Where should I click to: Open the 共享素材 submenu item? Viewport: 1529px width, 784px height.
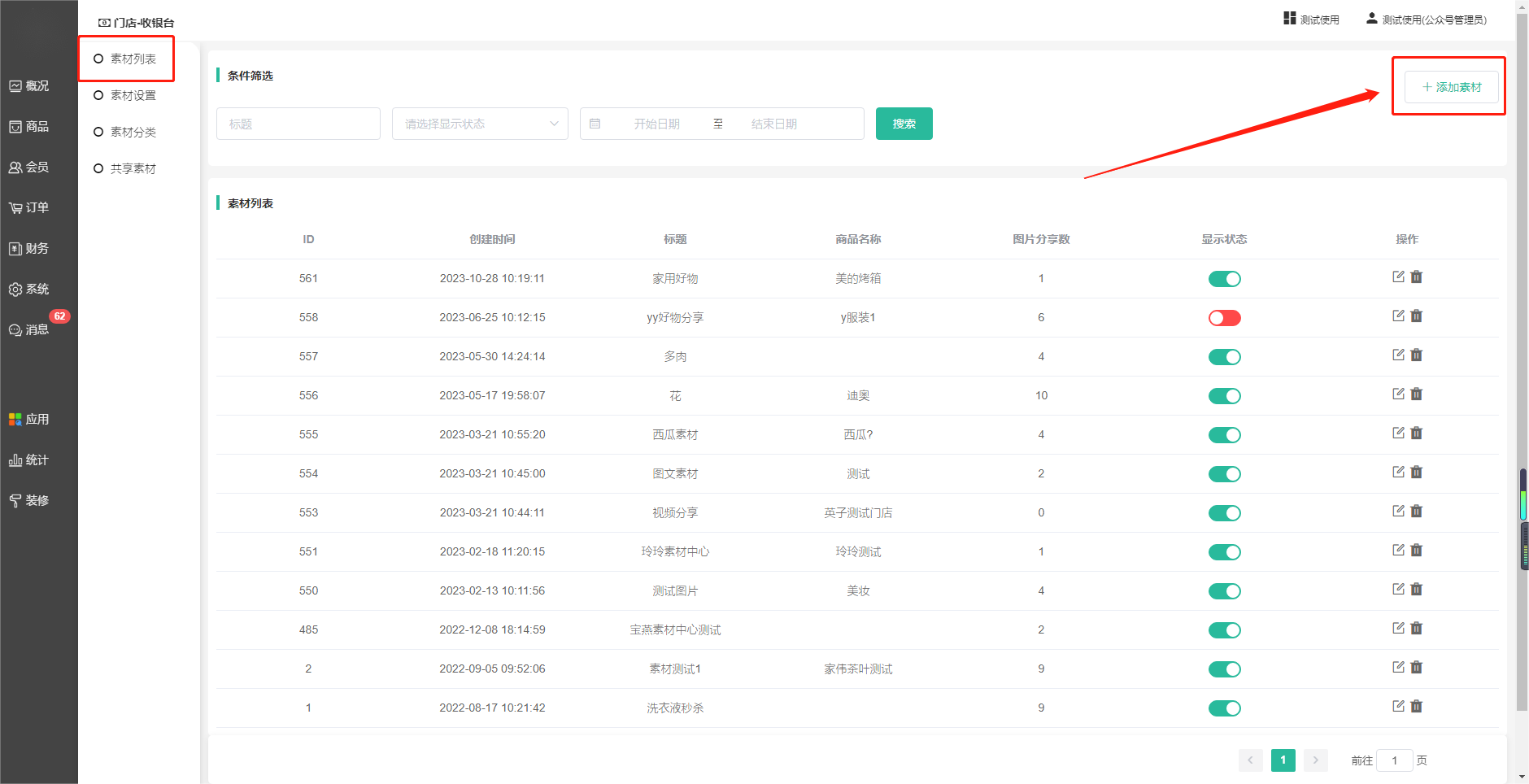click(133, 168)
